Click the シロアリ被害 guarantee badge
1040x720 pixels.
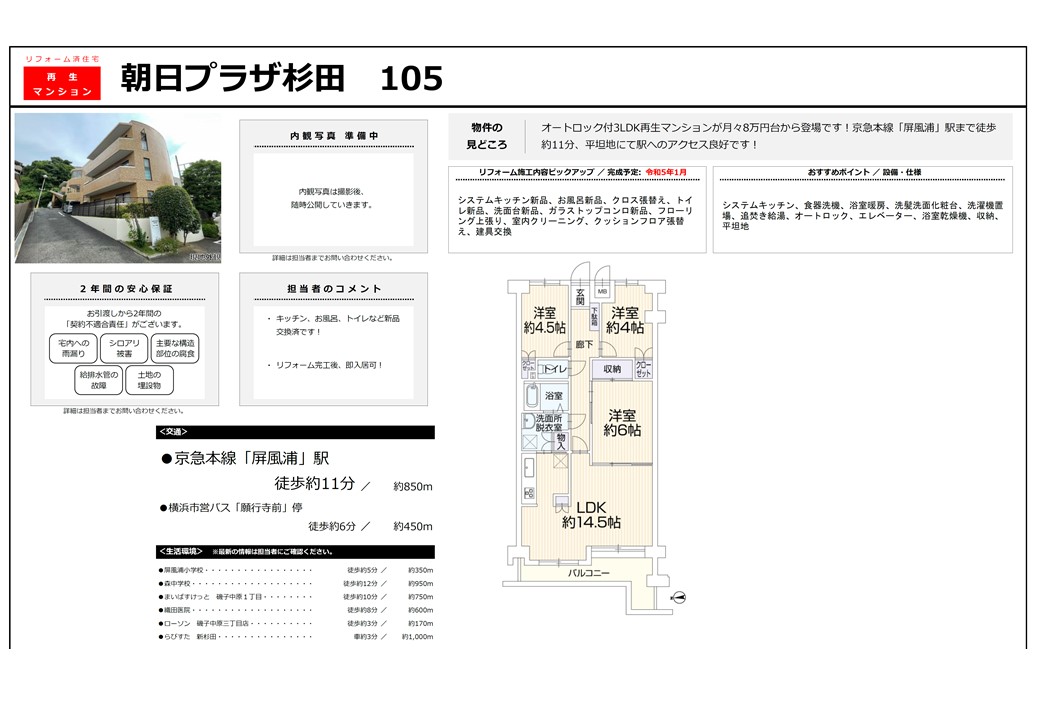click(x=124, y=348)
